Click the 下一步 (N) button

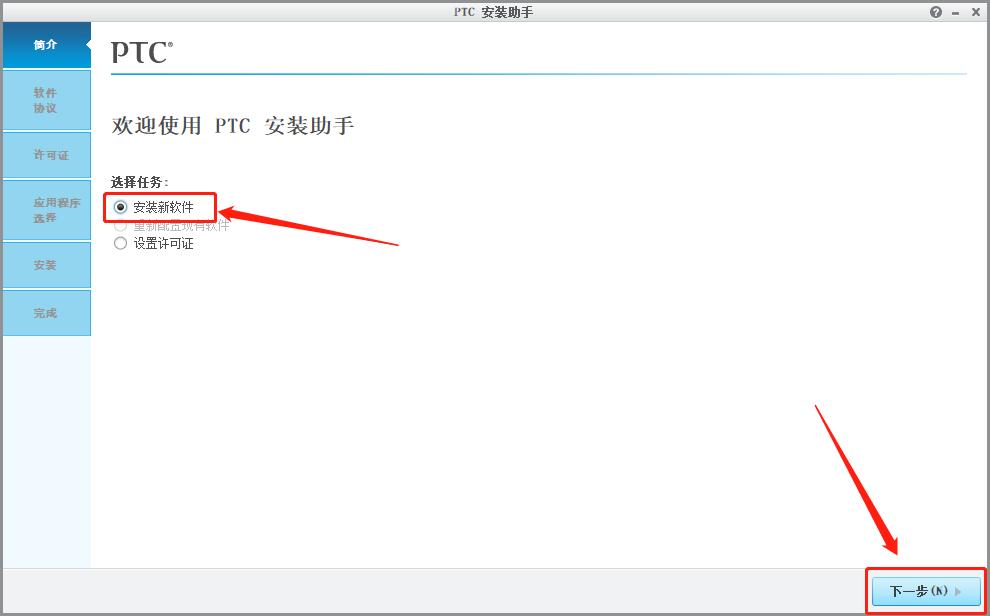[x=926, y=591]
